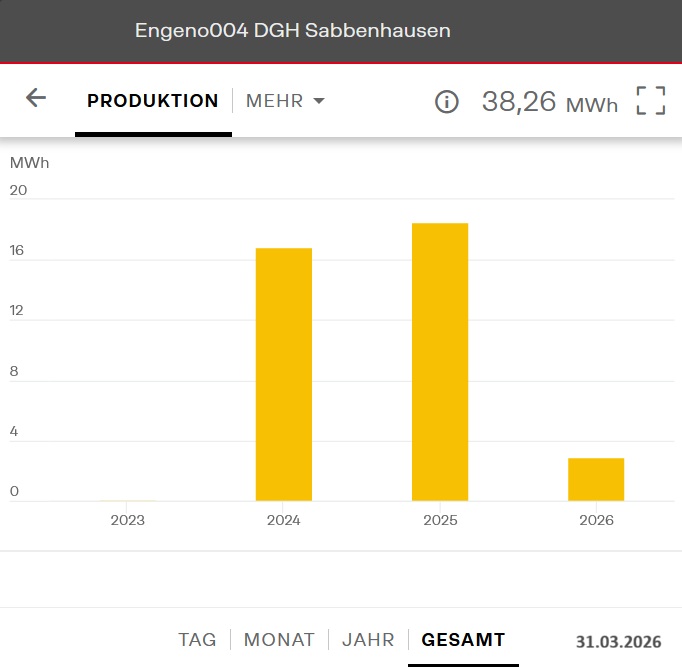Click the MWh axis unit label
This screenshot has width=682, height=667.
pos(29,162)
